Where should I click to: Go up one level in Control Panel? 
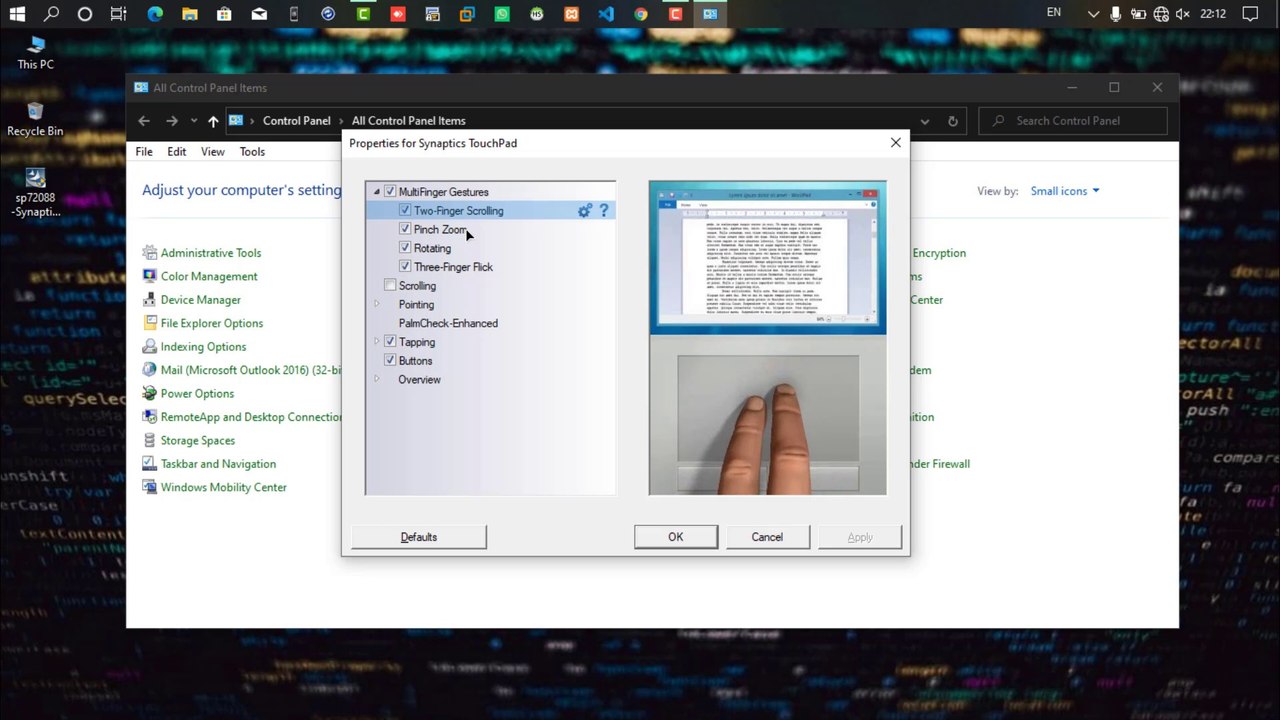(213, 121)
